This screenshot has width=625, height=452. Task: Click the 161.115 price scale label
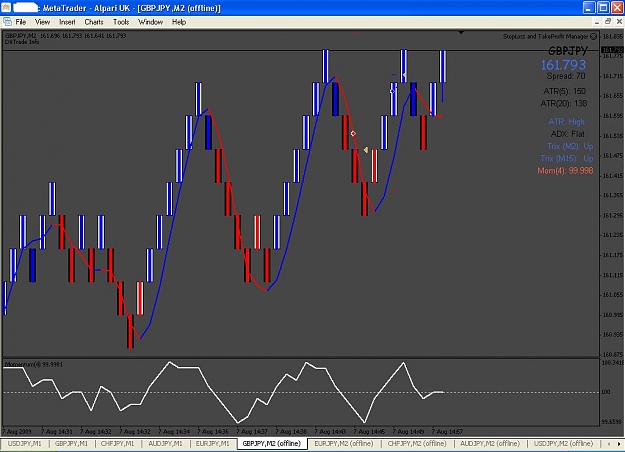click(612, 275)
